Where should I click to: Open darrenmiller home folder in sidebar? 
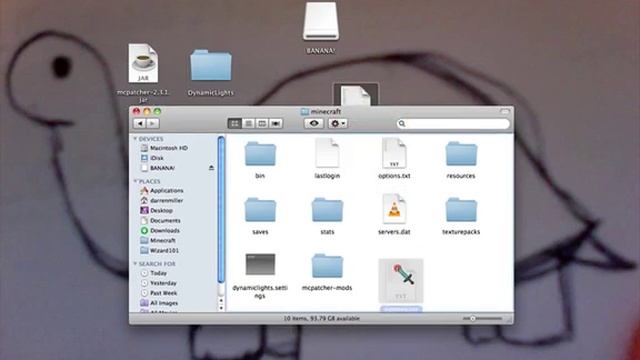pos(162,200)
